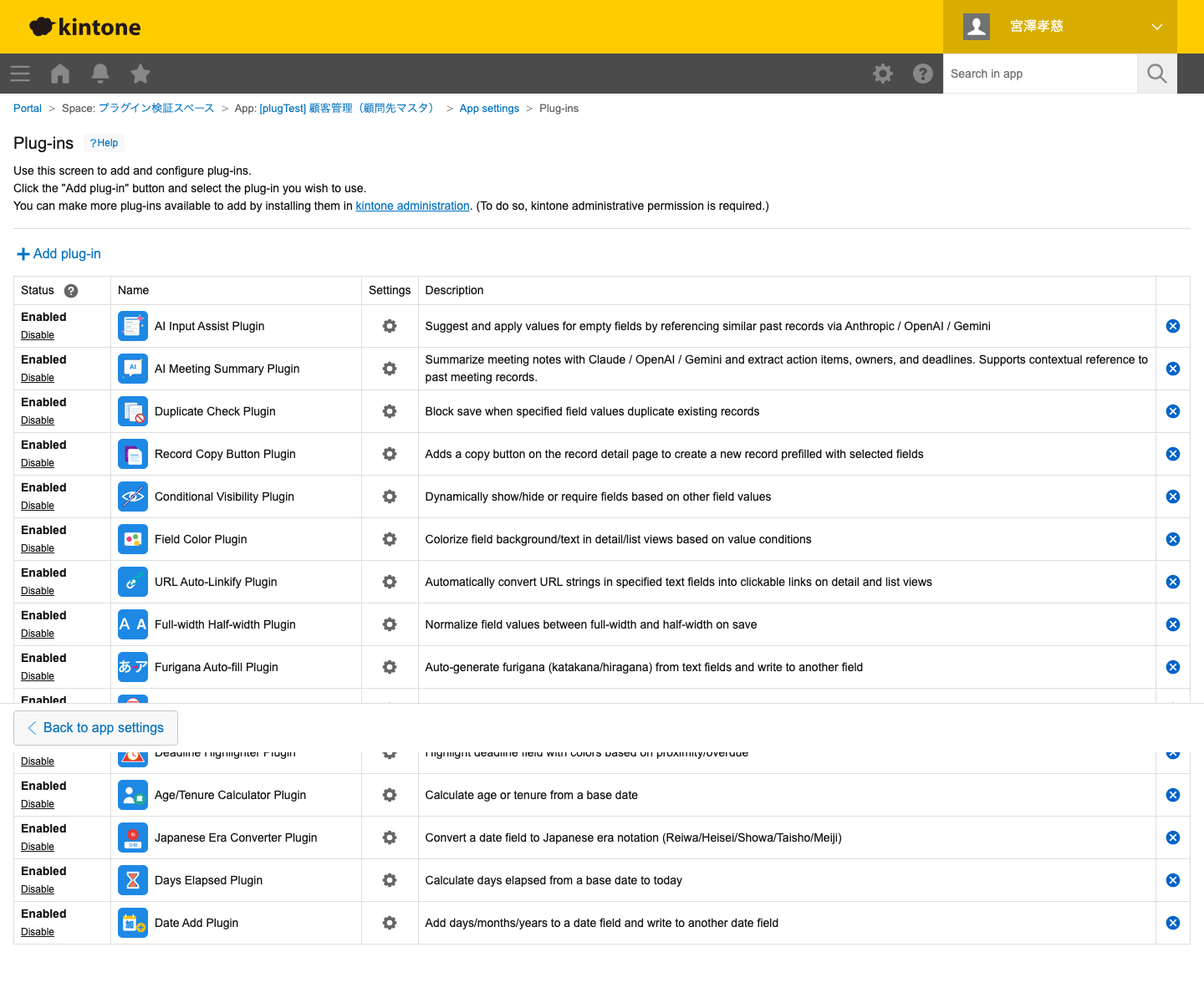Image resolution: width=1204 pixels, height=998 pixels.
Task: Click Add plug-in
Action: point(59,254)
